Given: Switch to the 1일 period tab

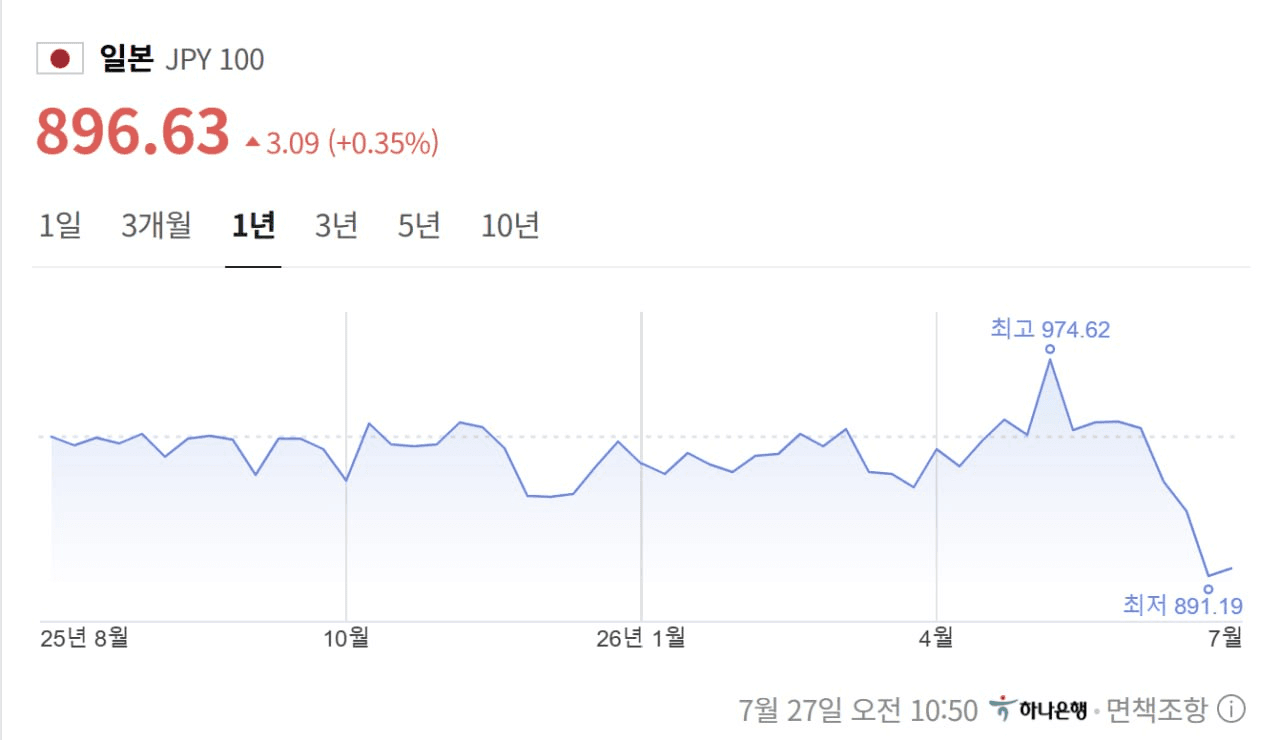Looking at the screenshot, I should [x=60, y=226].
